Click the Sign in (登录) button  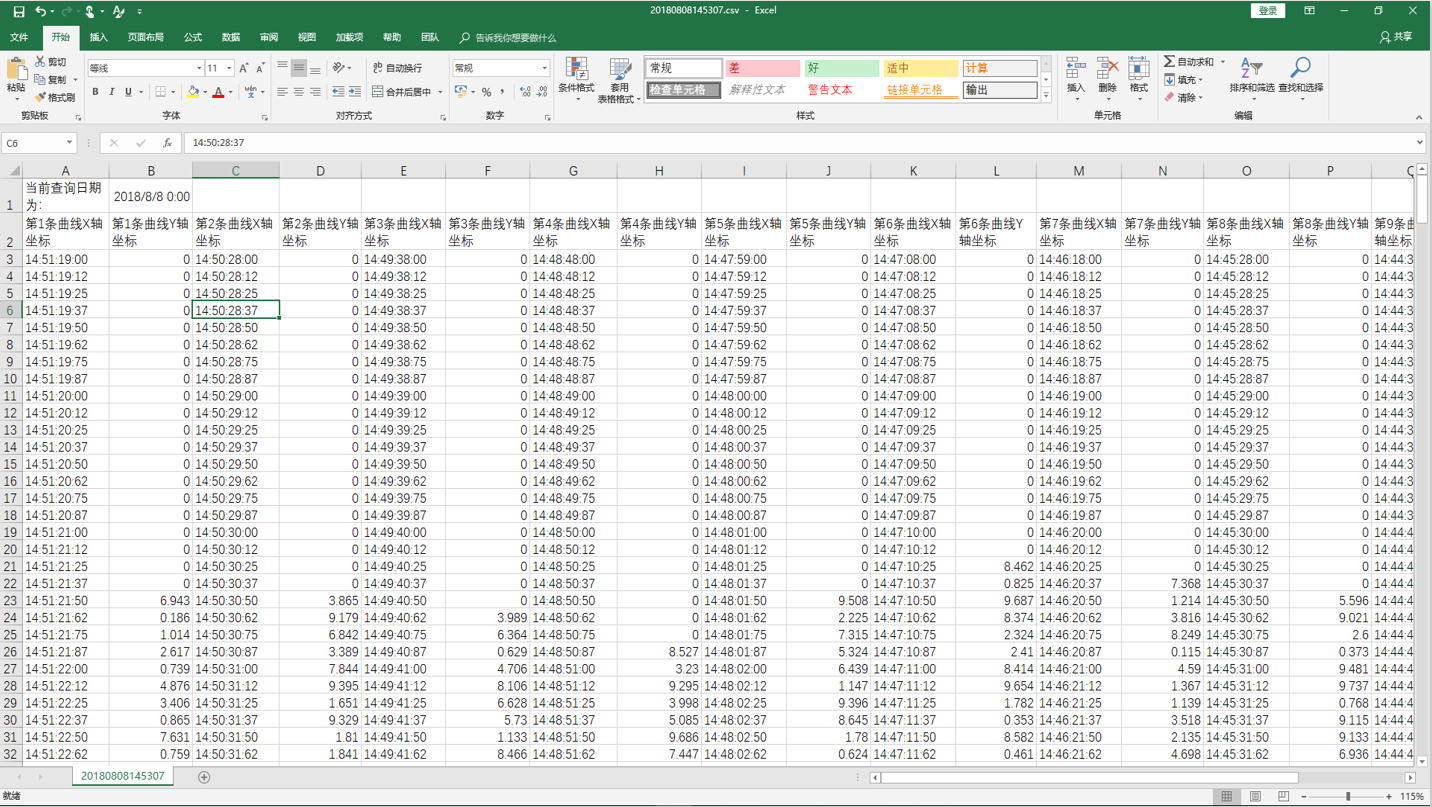coord(1267,11)
